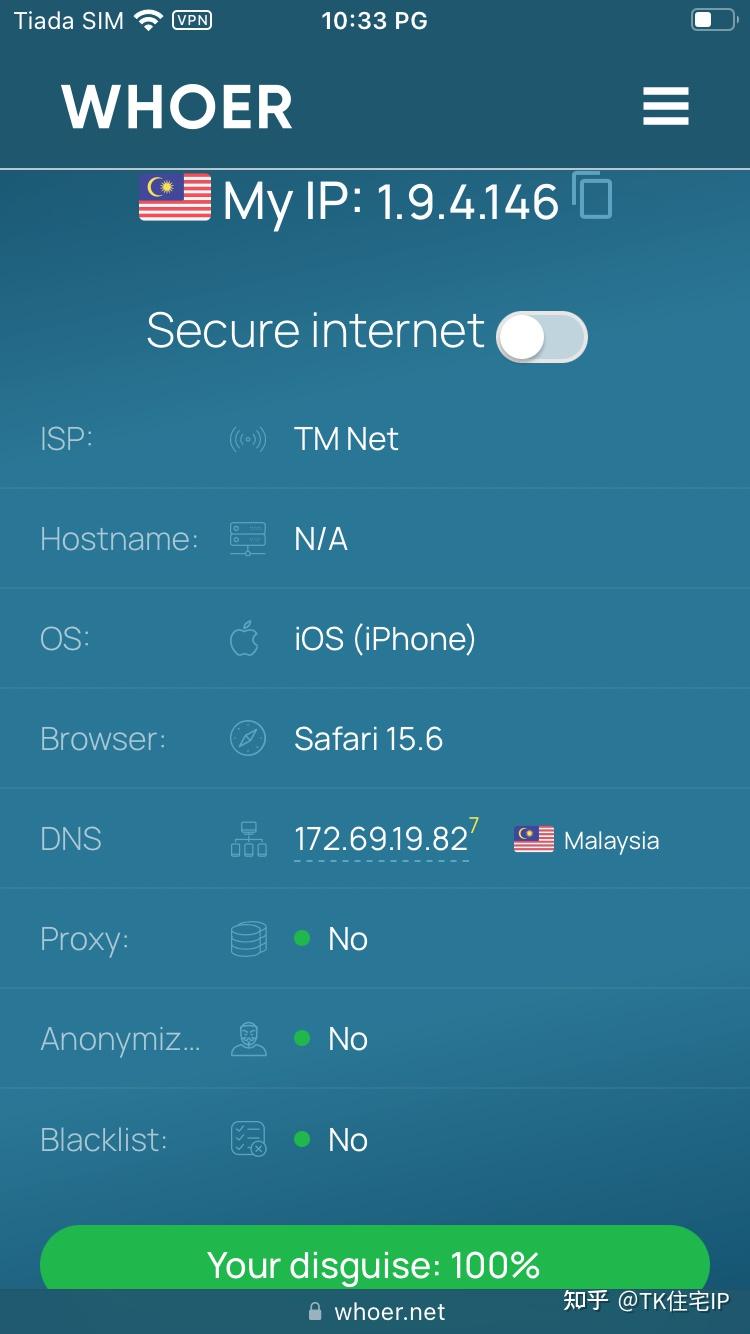Toggle the Secure internet switch
Screen dimensions: 750x1334
point(541,336)
